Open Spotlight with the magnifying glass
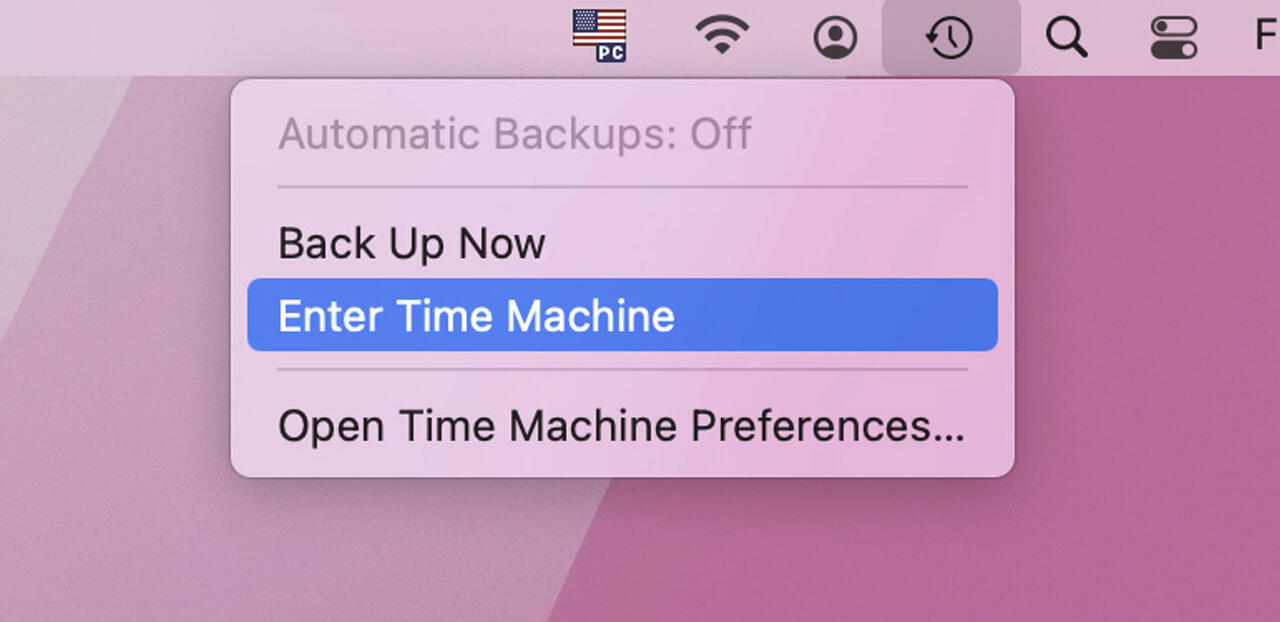 coord(1066,38)
